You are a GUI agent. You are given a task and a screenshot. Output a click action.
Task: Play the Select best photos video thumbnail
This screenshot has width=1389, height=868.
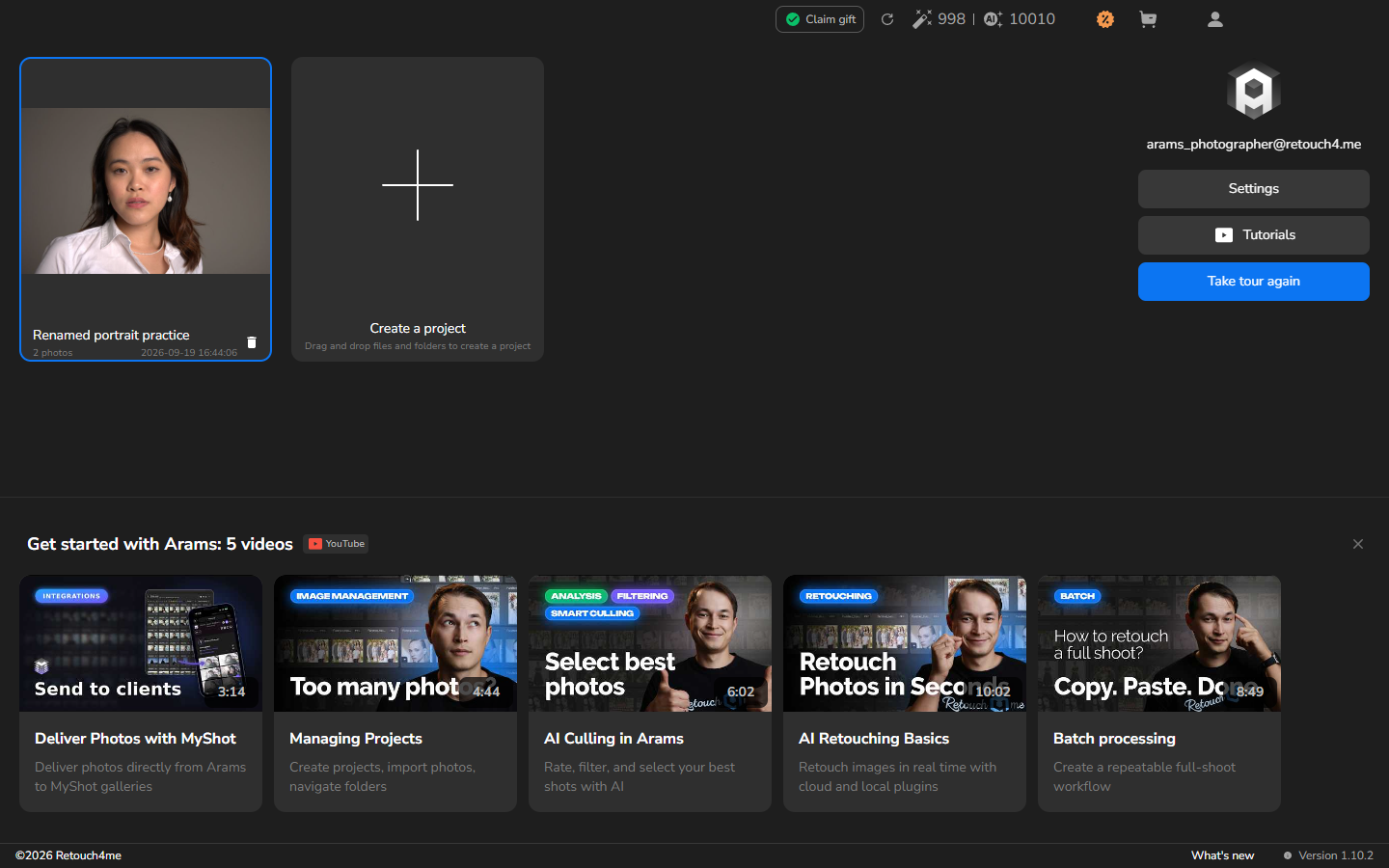coord(650,643)
